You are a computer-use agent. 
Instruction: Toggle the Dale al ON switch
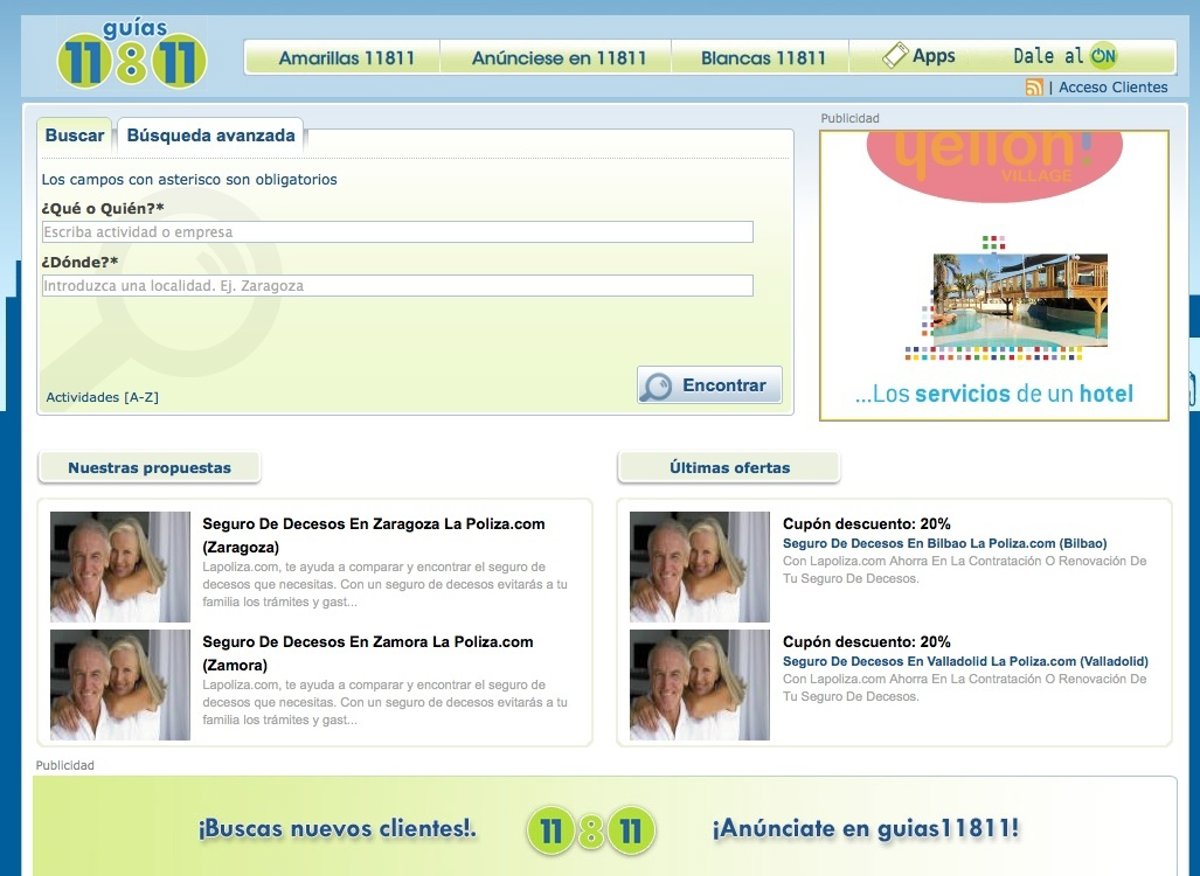1103,56
